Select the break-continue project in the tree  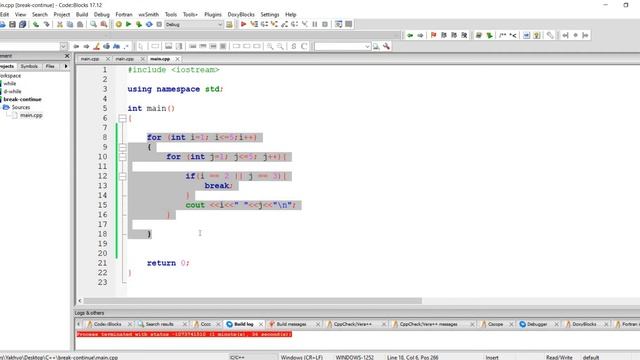[x=22, y=99]
